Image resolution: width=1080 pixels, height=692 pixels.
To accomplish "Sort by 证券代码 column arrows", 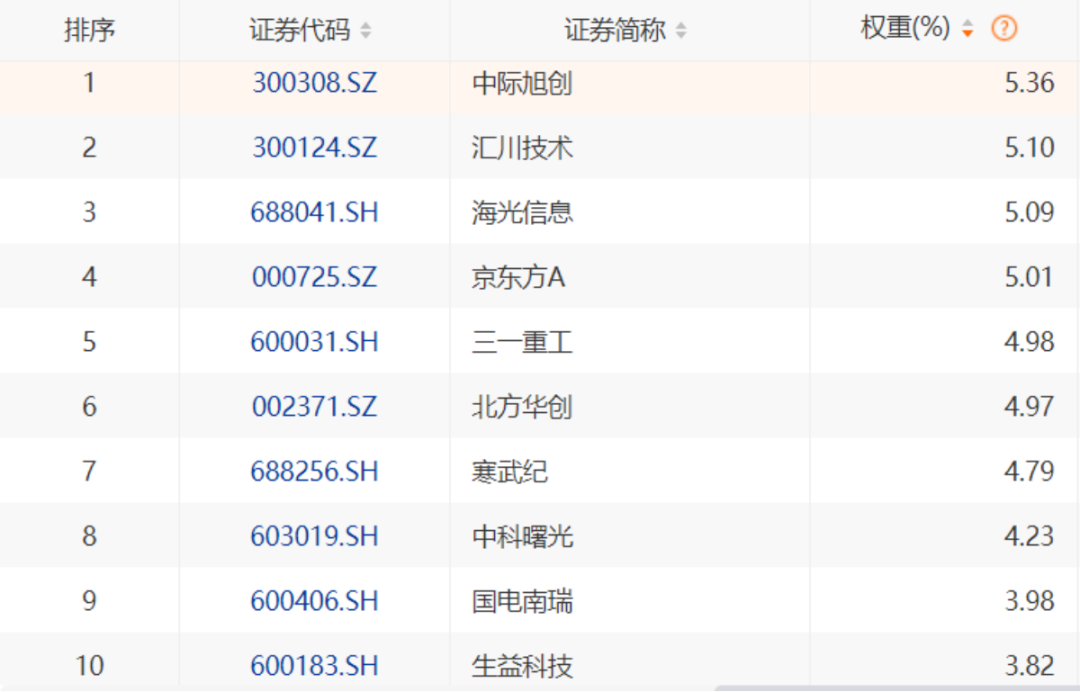I will (x=366, y=30).
